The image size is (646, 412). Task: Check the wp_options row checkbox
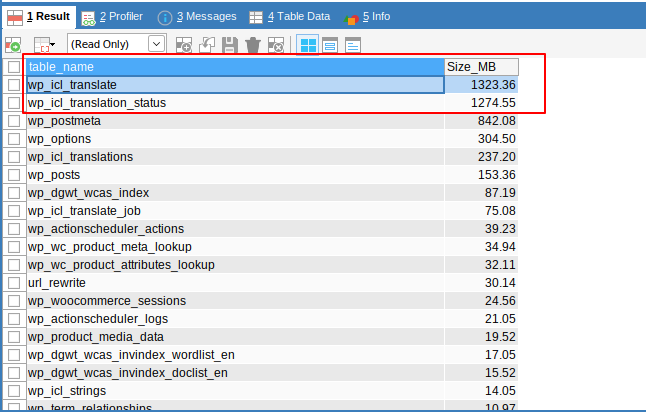point(14,139)
